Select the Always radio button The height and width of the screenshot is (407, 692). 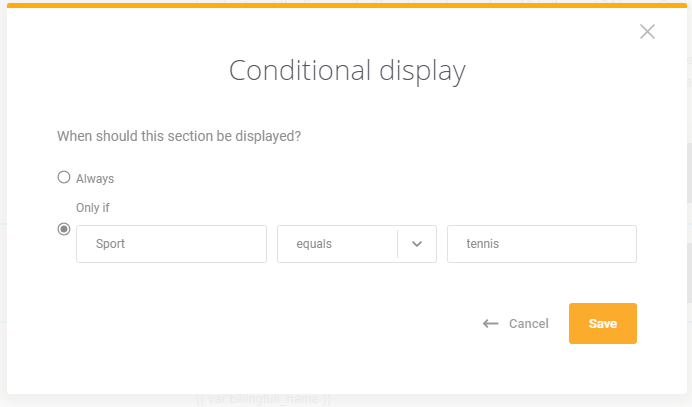(x=64, y=177)
